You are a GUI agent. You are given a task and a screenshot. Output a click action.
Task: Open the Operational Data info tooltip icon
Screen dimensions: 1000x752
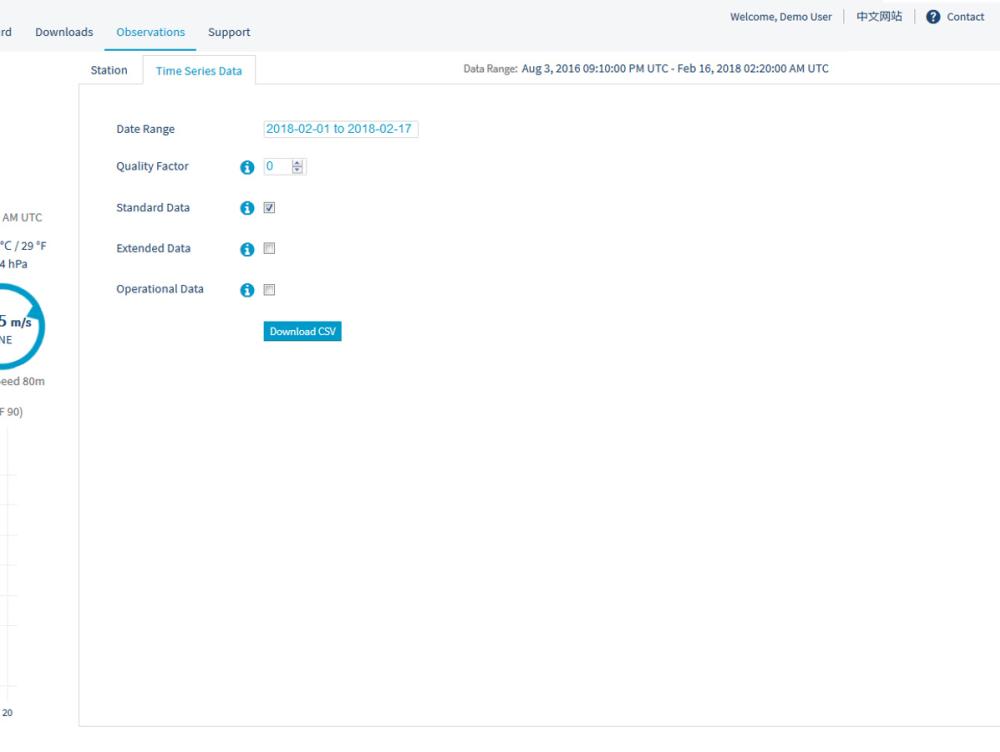coord(247,290)
